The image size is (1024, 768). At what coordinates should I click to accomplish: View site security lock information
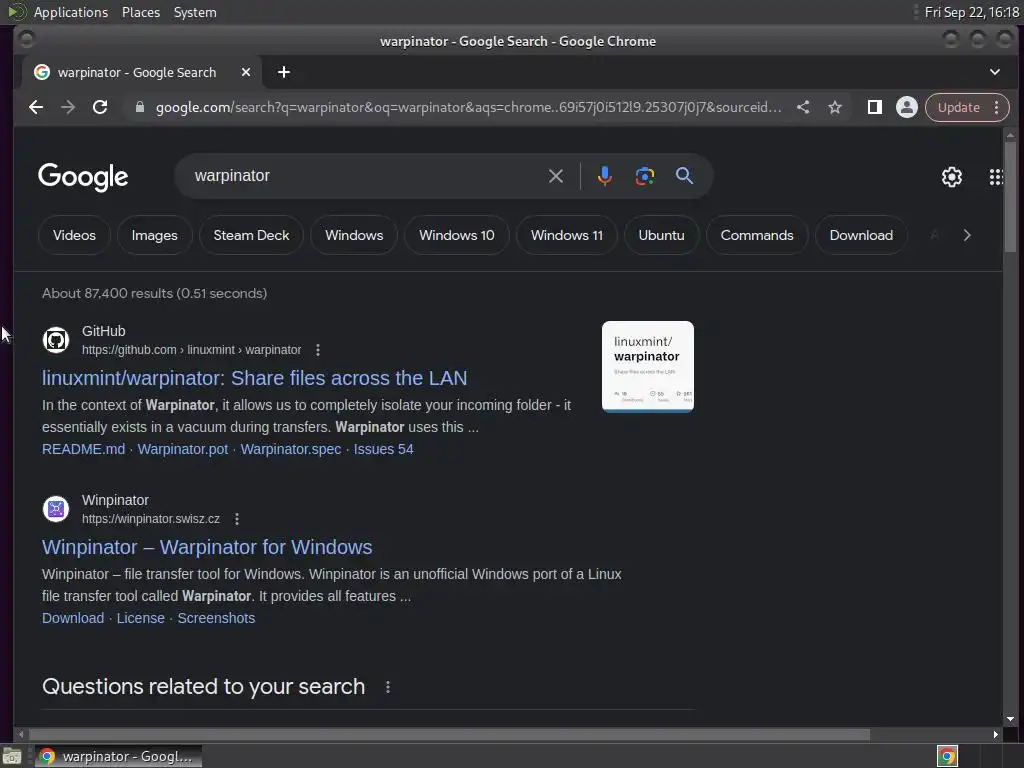point(139,107)
